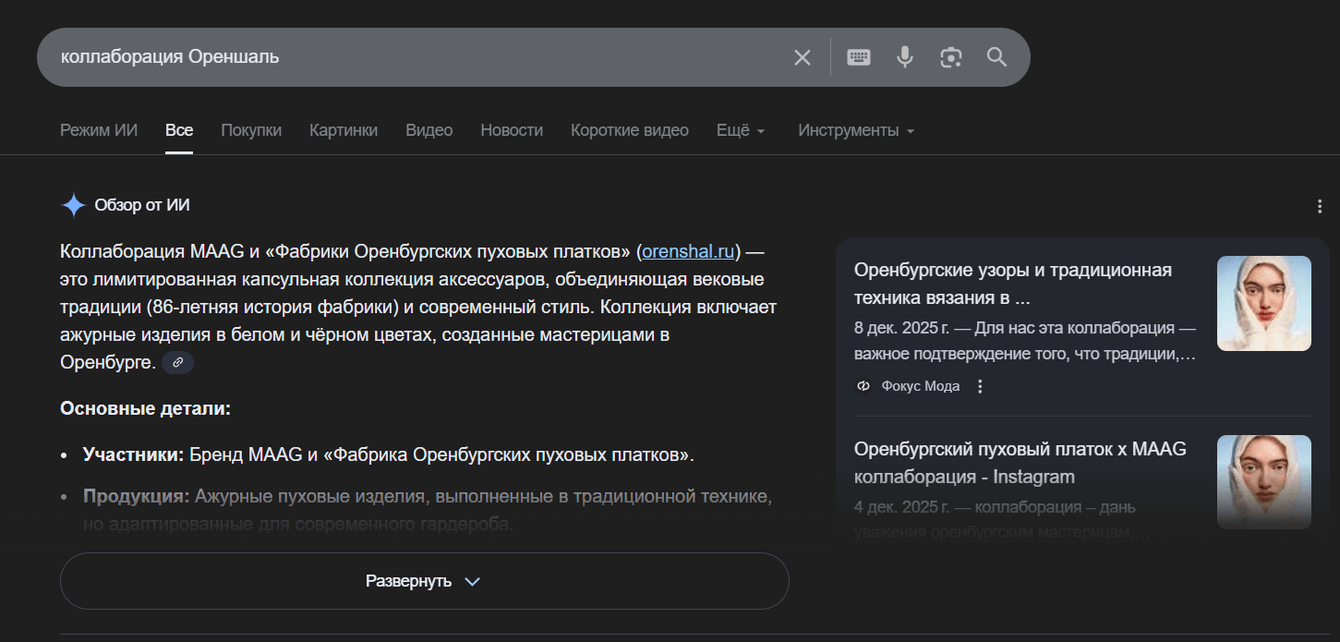This screenshot has width=1340, height=642.
Task: Click the source link chip after Оренбурге
Action: [178, 363]
